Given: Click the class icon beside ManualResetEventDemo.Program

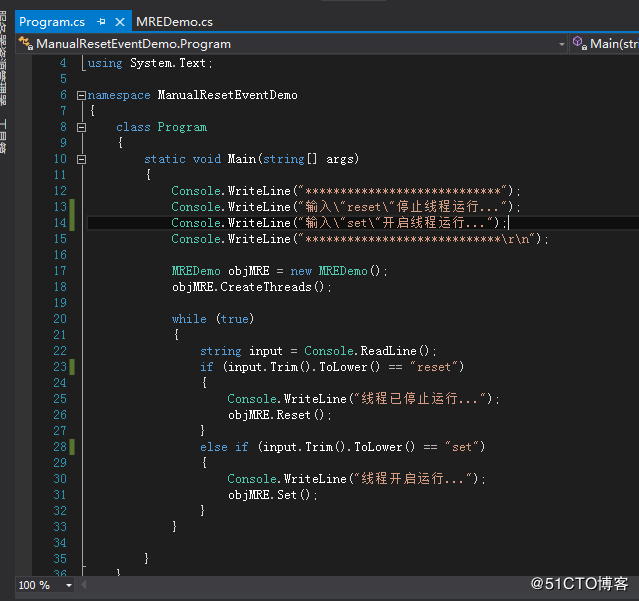Looking at the screenshot, I should click(x=26, y=44).
